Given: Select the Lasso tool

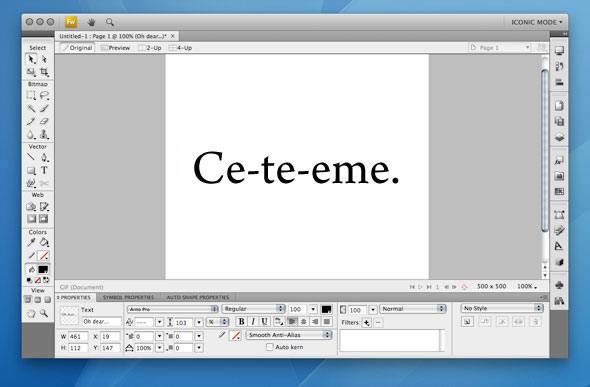Looking at the screenshot, I should (x=44, y=96).
